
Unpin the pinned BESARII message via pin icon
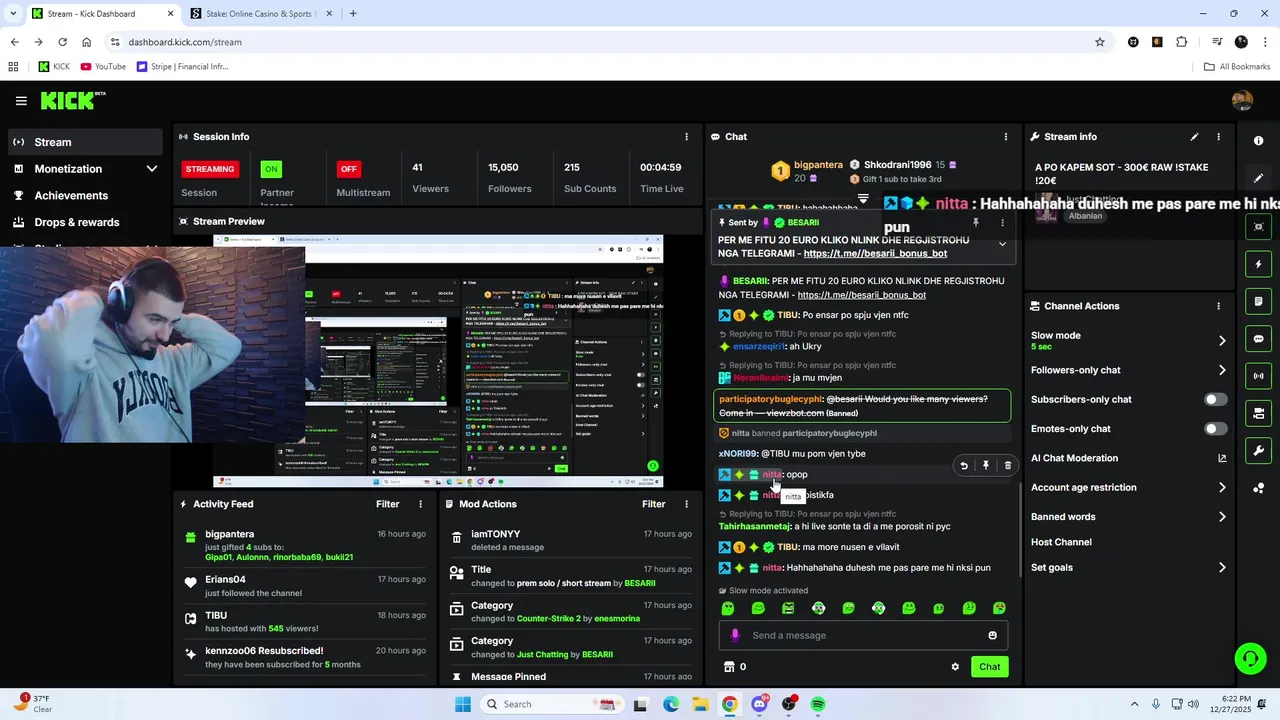pos(975,223)
